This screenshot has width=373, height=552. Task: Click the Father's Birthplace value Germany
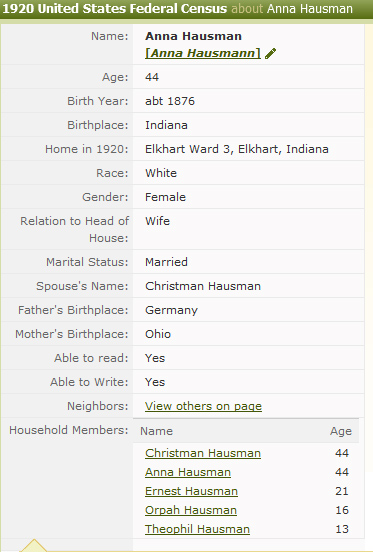(x=171, y=310)
